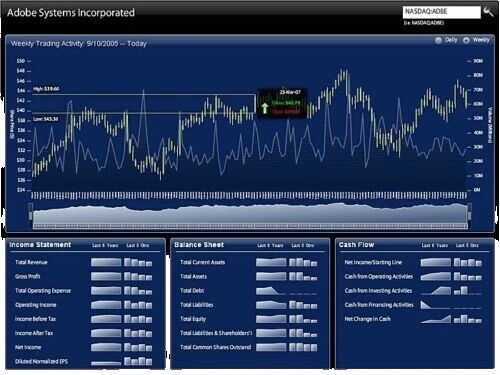Screen dimensions: 500x375
Task: Click the Total Debt six-year sparkline
Action: [x=271, y=291]
